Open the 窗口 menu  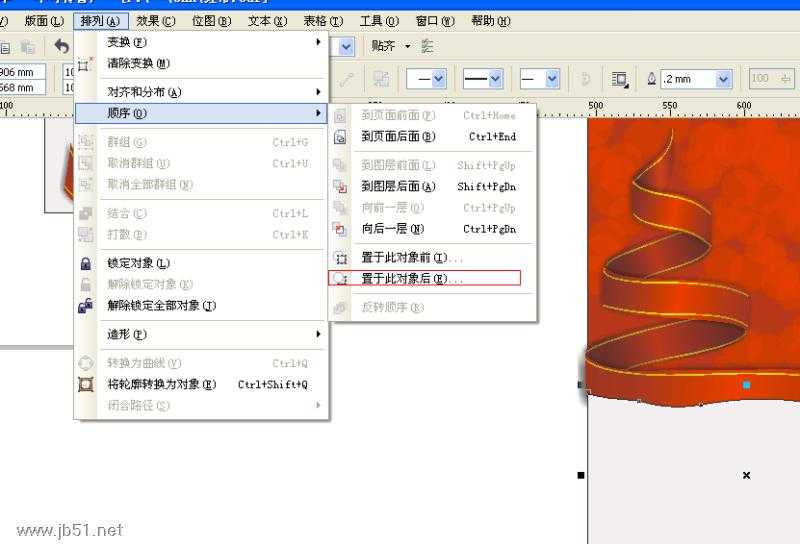(435, 21)
